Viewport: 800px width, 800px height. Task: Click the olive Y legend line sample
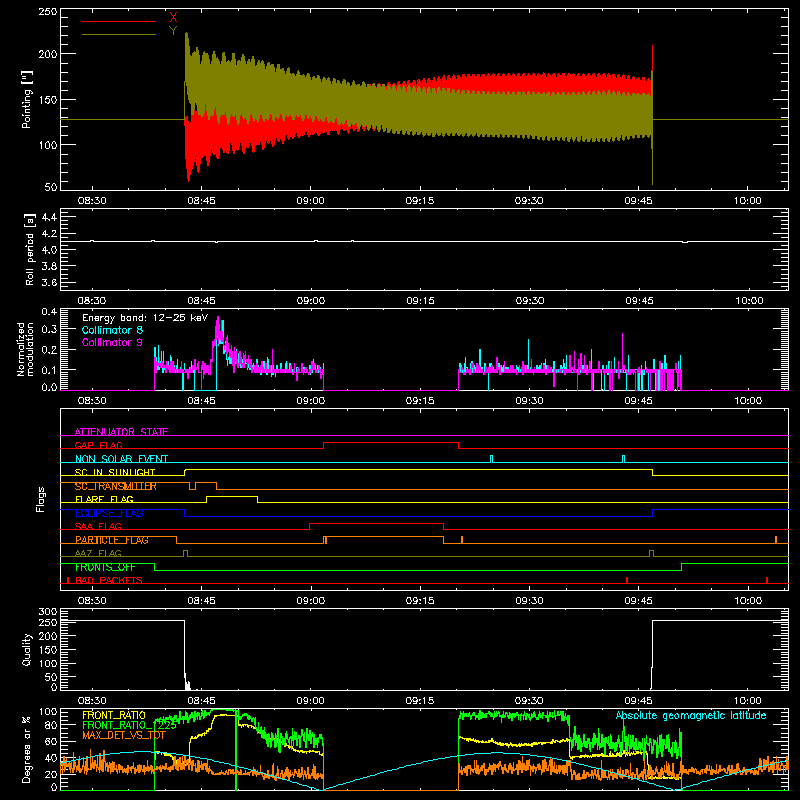[119, 34]
